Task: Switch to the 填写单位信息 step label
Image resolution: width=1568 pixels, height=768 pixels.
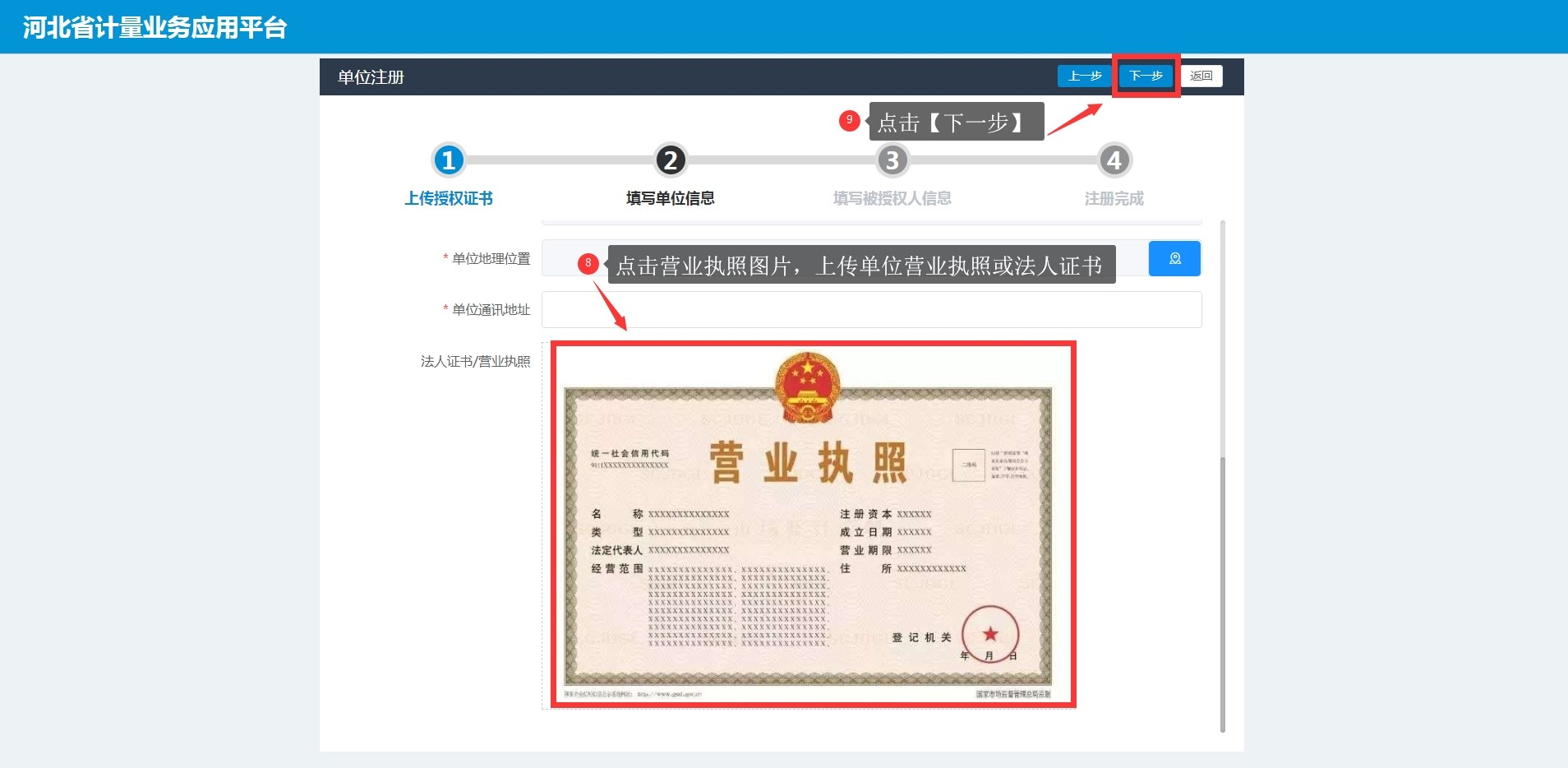Action: (671, 198)
